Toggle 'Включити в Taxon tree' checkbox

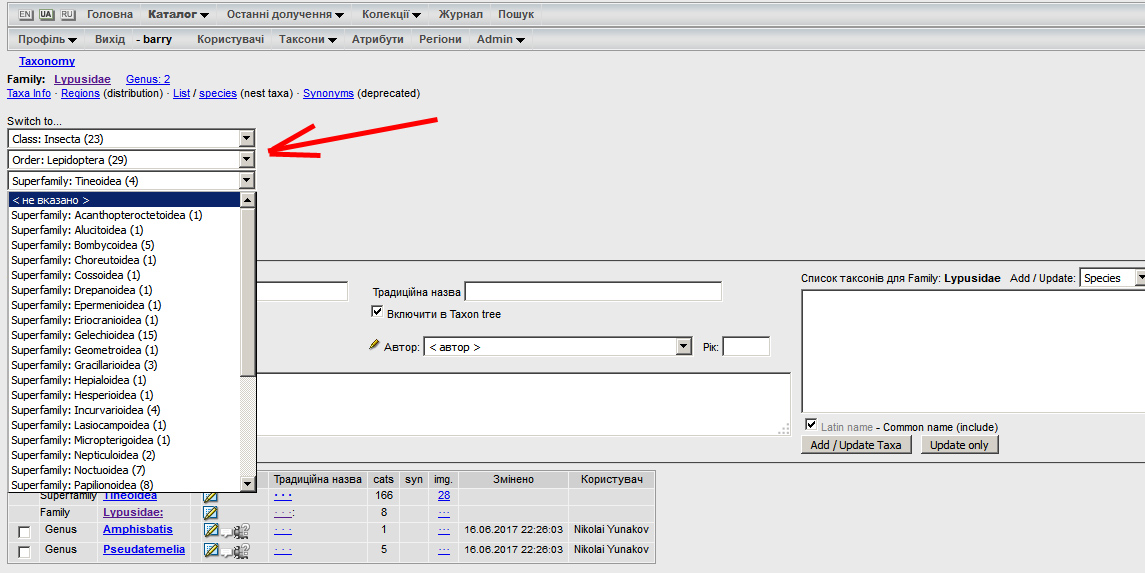(x=378, y=313)
